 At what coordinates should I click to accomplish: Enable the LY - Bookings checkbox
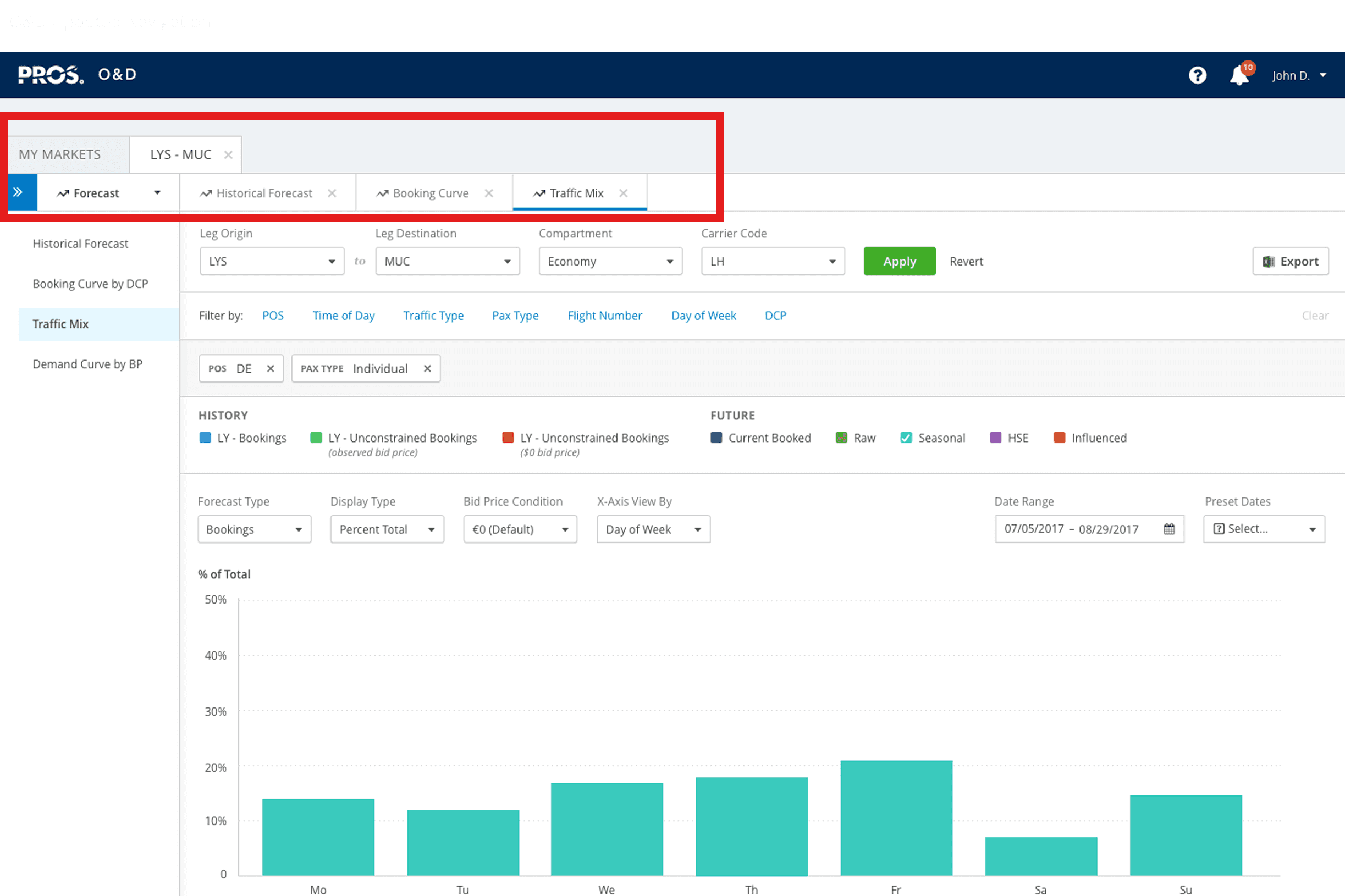(x=205, y=438)
